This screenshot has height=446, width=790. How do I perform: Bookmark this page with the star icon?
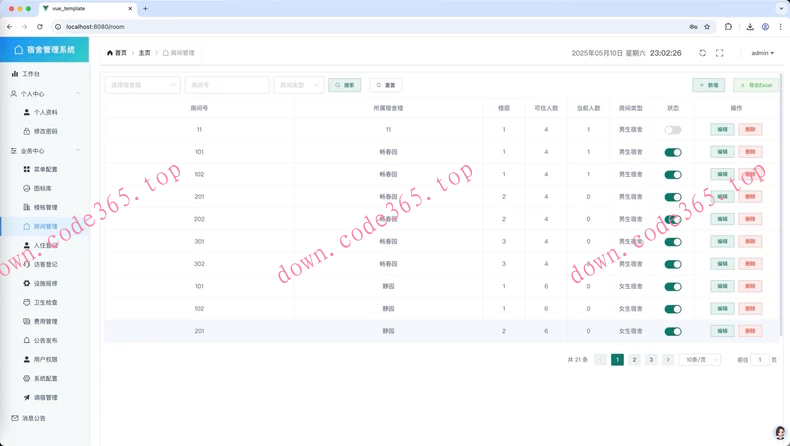click(707, 27)
